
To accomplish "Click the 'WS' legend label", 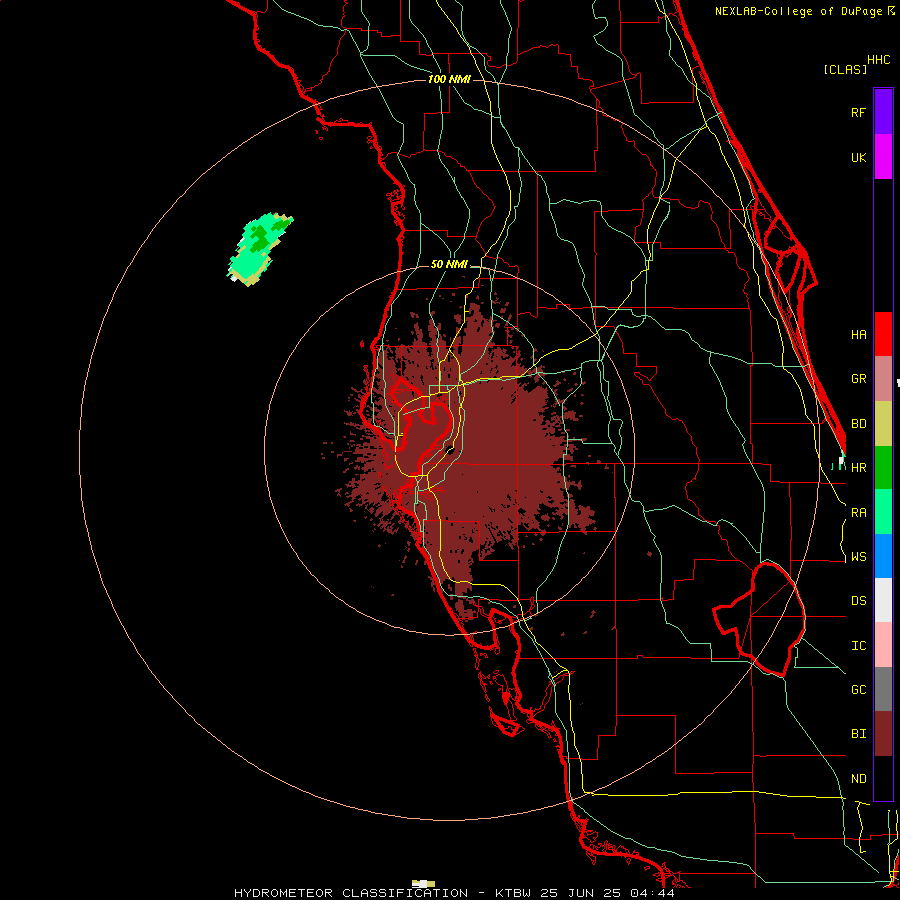I will pos(858,557).
